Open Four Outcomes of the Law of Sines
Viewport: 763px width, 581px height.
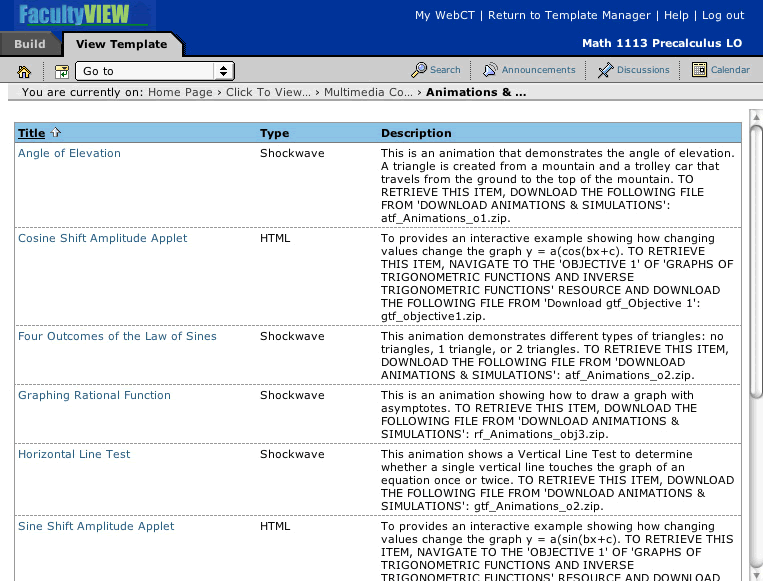click(117, 336)
